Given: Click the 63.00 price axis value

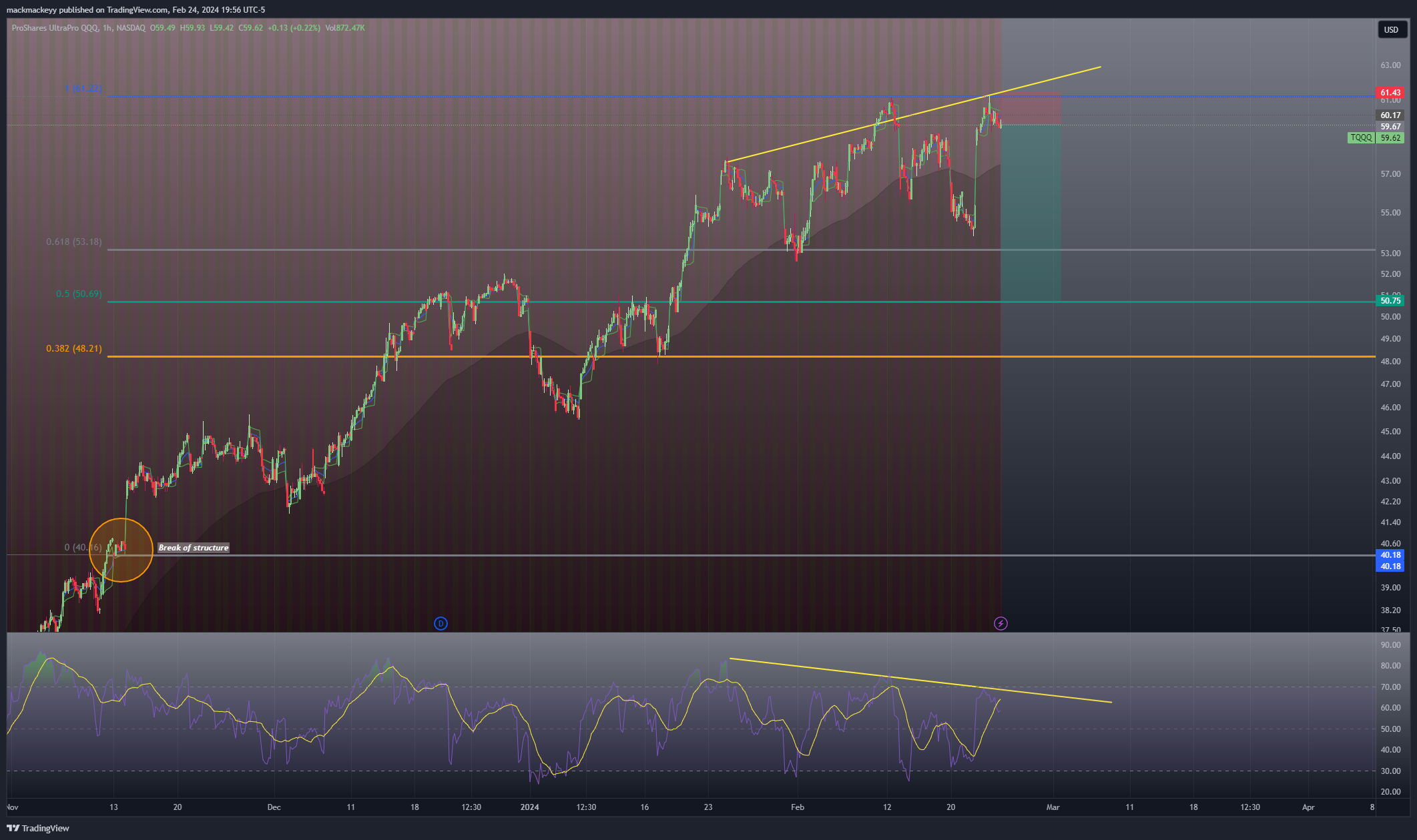Looking at the screenshot, I should (x=1390, y=65).
